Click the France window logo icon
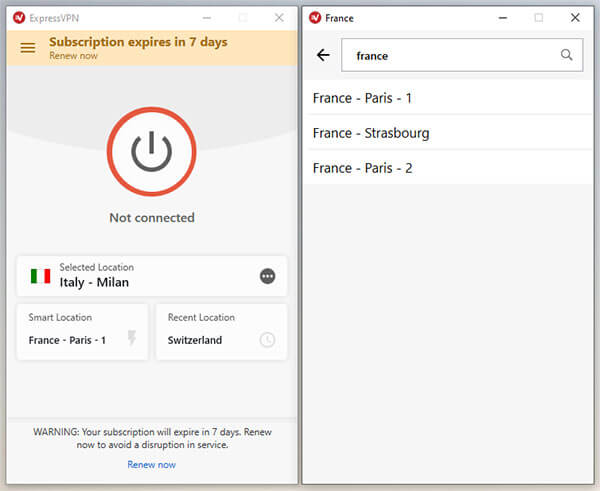Image resolution: width=600 pixels, height=491 pixels. (315, 18)
